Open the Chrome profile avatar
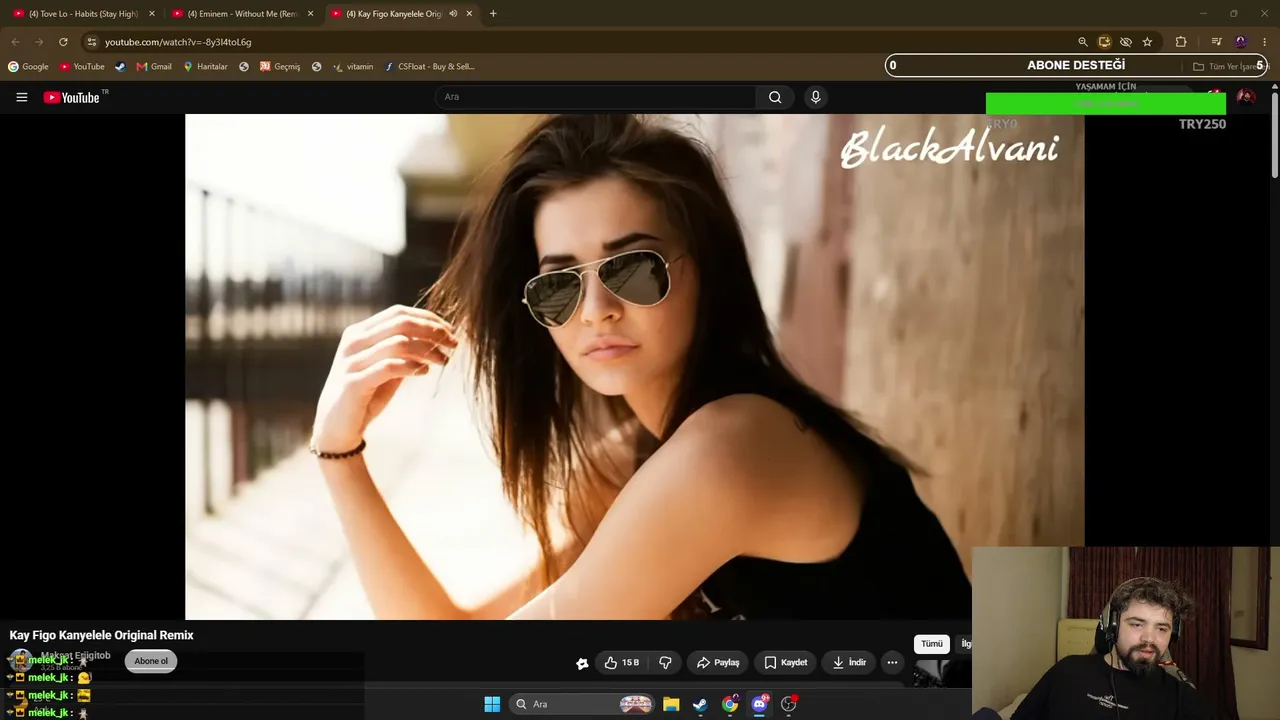 coord(1241,42)
